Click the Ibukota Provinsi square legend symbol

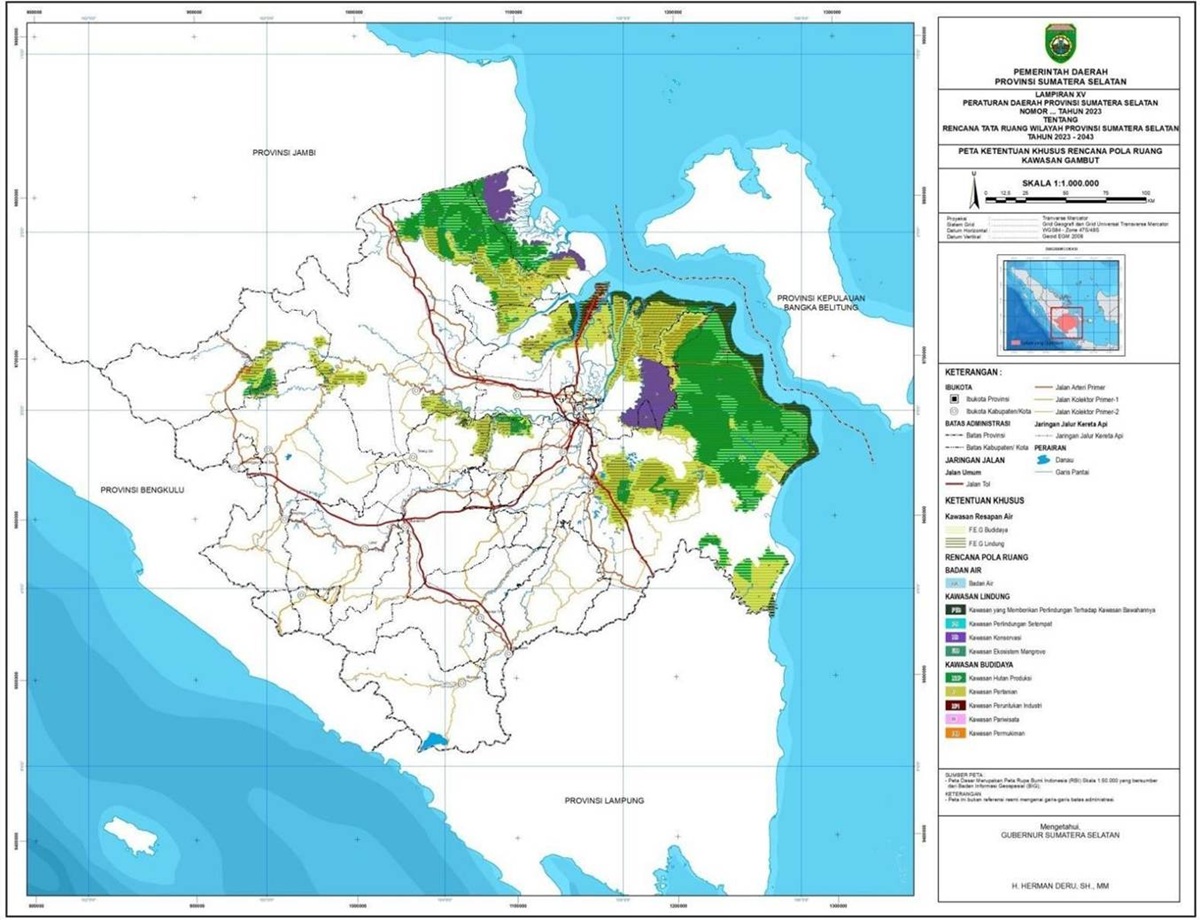955,397
